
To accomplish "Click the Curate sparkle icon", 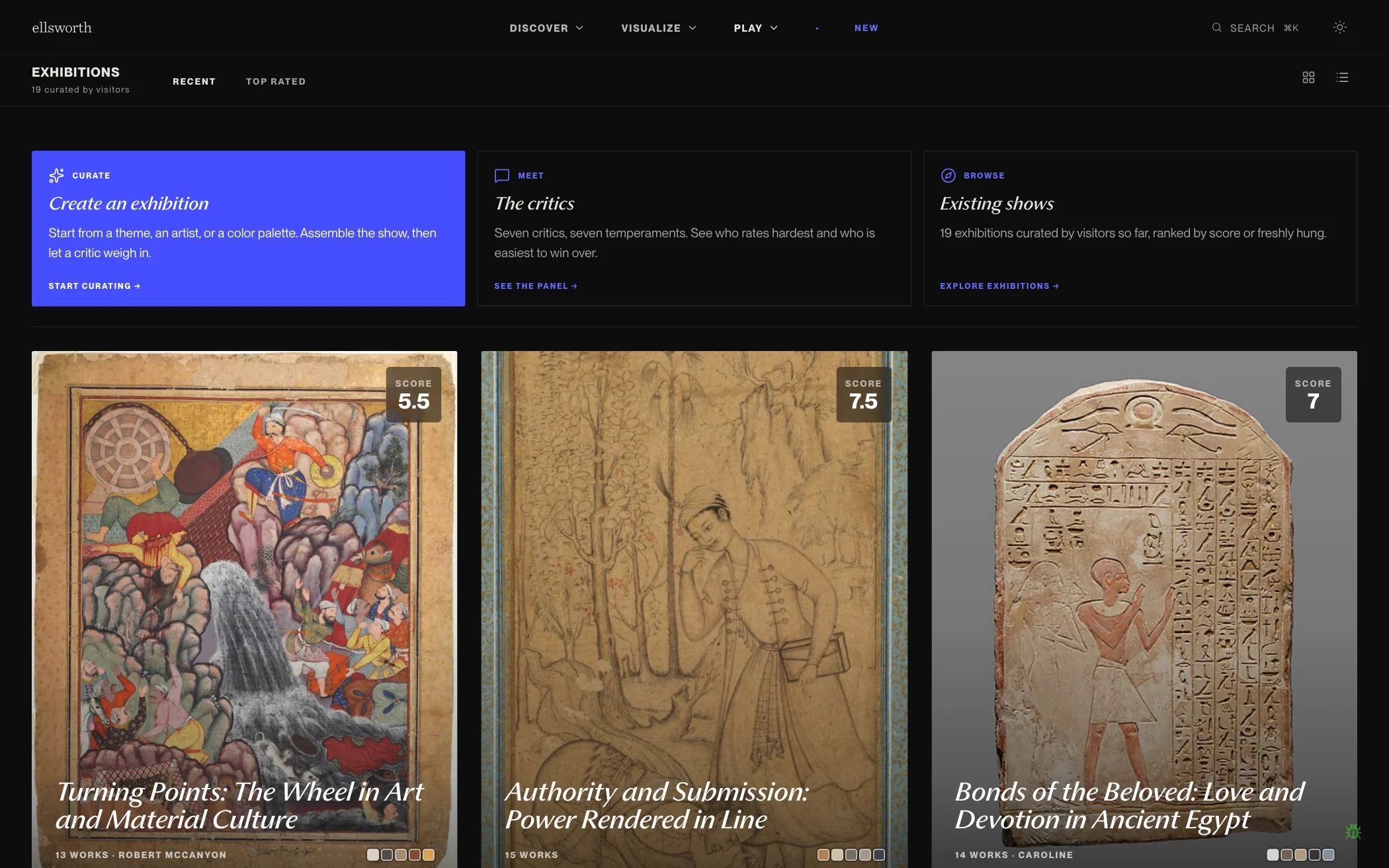I will [56, 175].
